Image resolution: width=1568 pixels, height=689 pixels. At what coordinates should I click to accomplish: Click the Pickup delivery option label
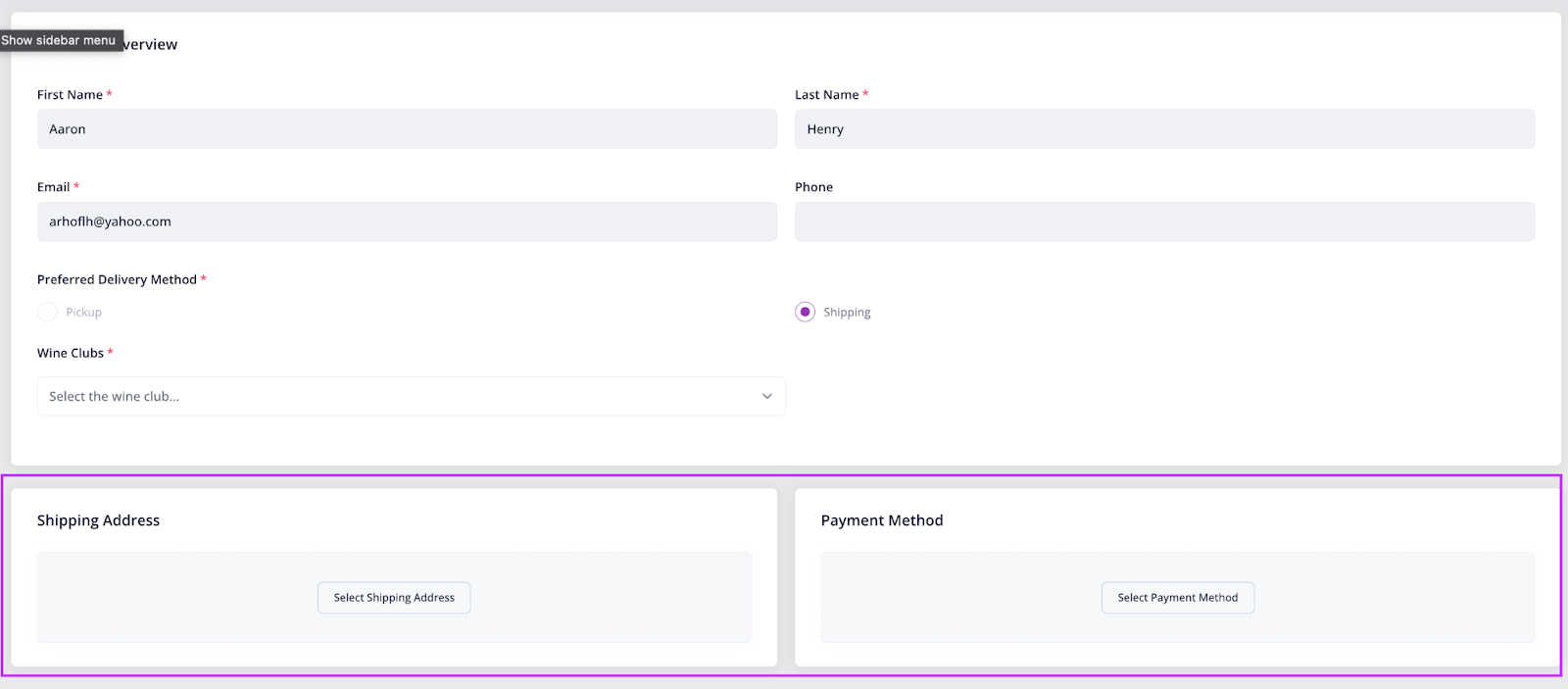point(83,312)
